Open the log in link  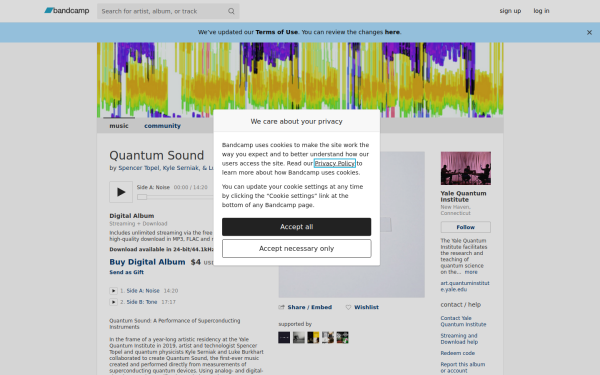pos(541,11)
